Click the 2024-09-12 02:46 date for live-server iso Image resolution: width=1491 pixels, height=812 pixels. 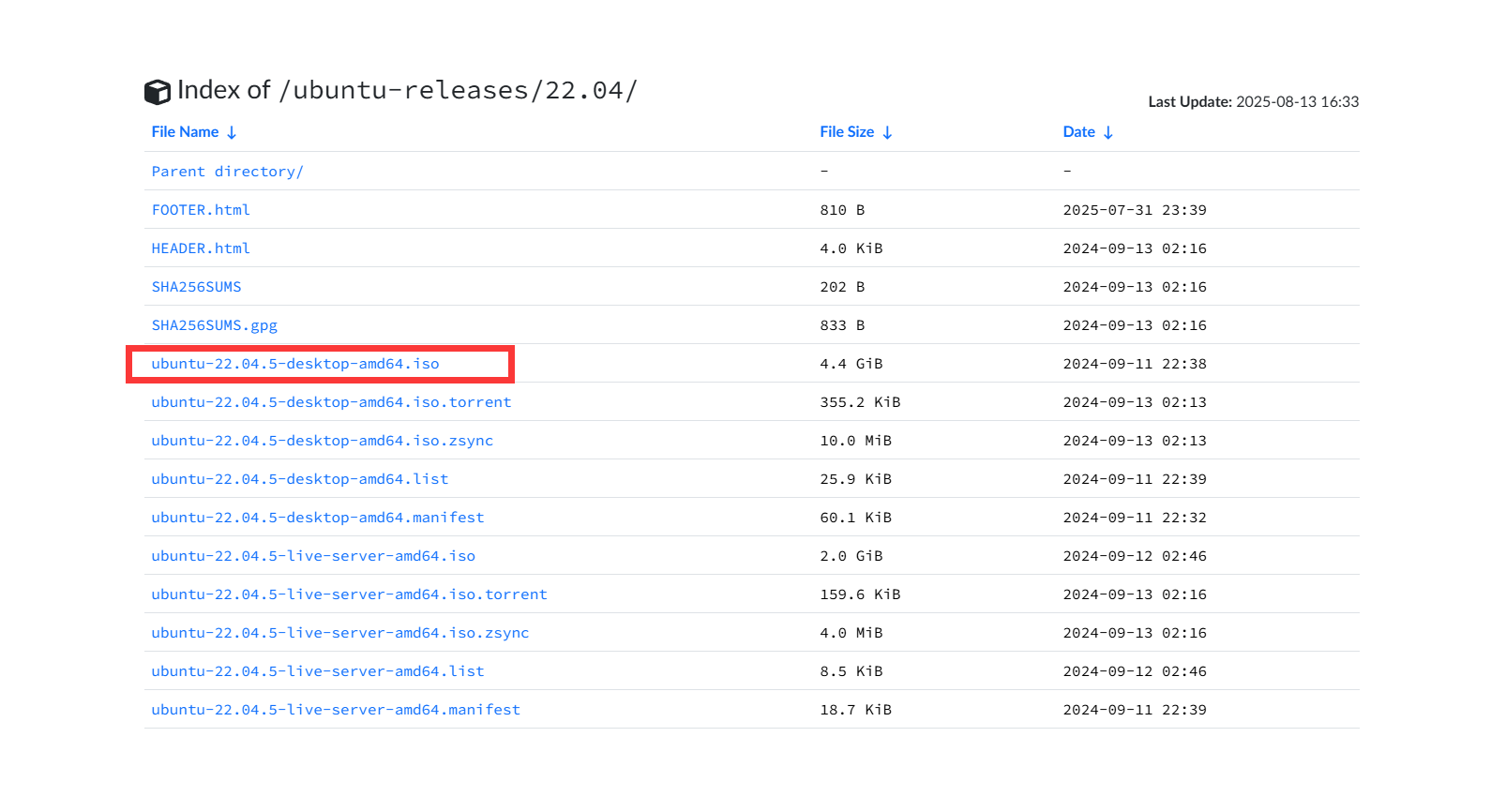(x=1135, y=556)
